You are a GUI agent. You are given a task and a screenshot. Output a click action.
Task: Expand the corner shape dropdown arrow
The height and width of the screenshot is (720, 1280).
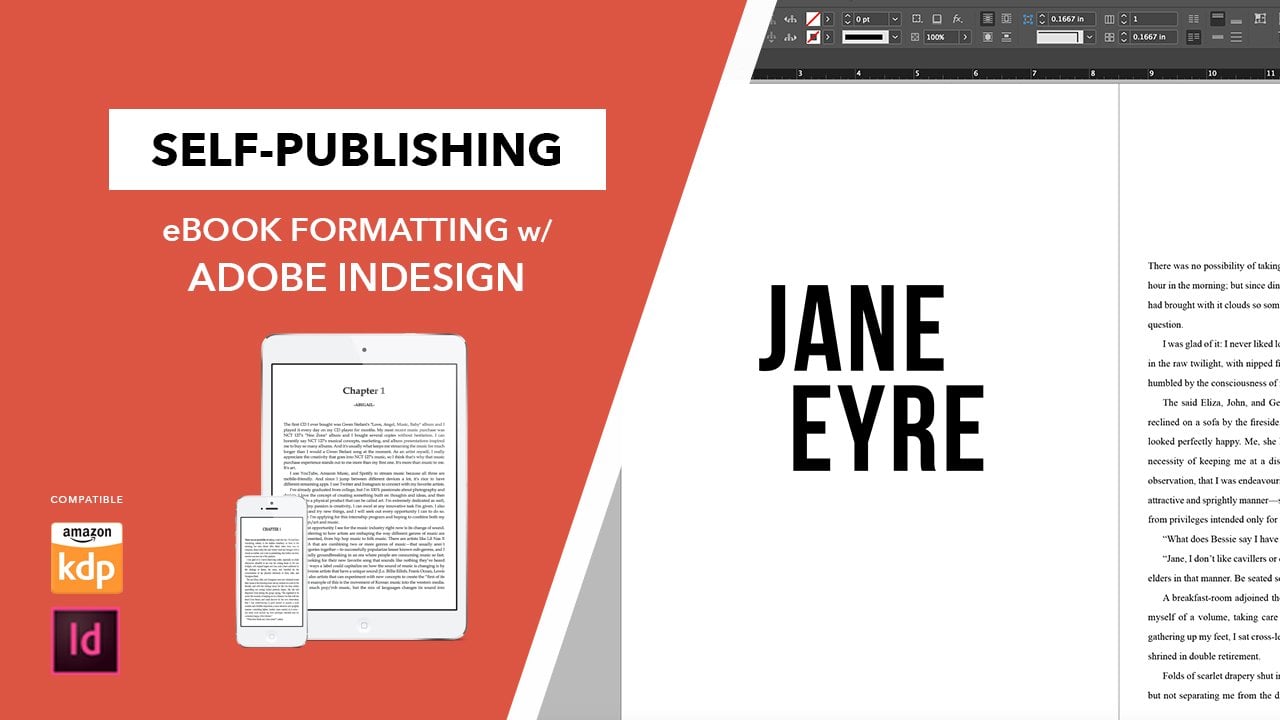[1089, 37]
